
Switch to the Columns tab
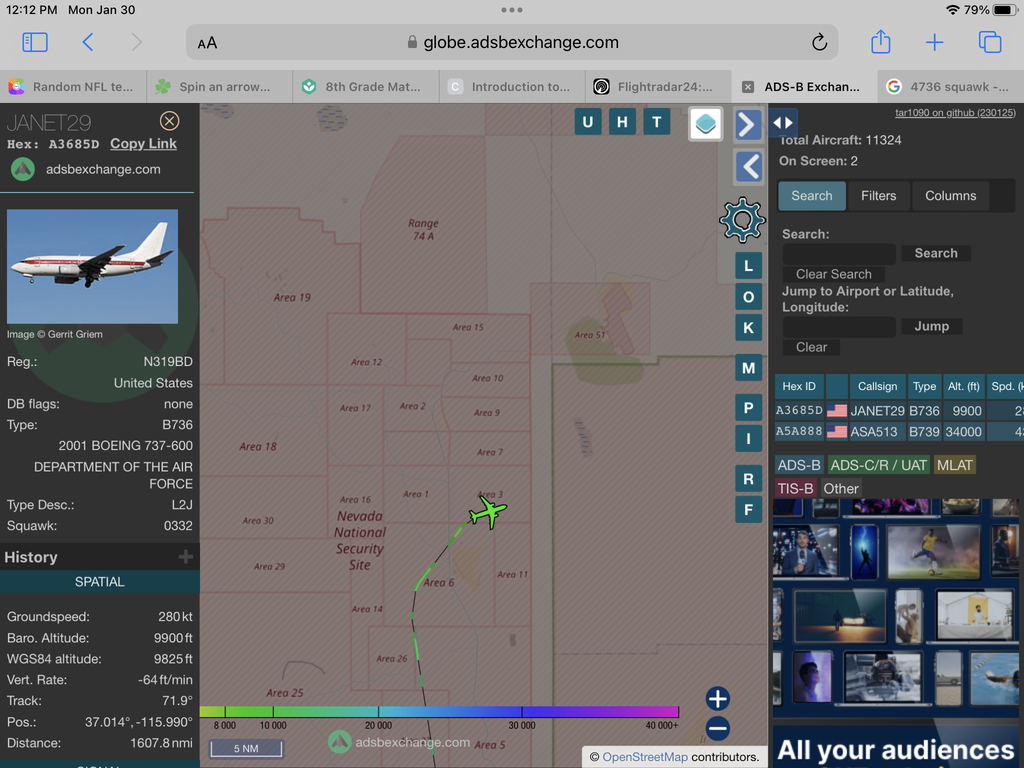(x=950, y=196)
